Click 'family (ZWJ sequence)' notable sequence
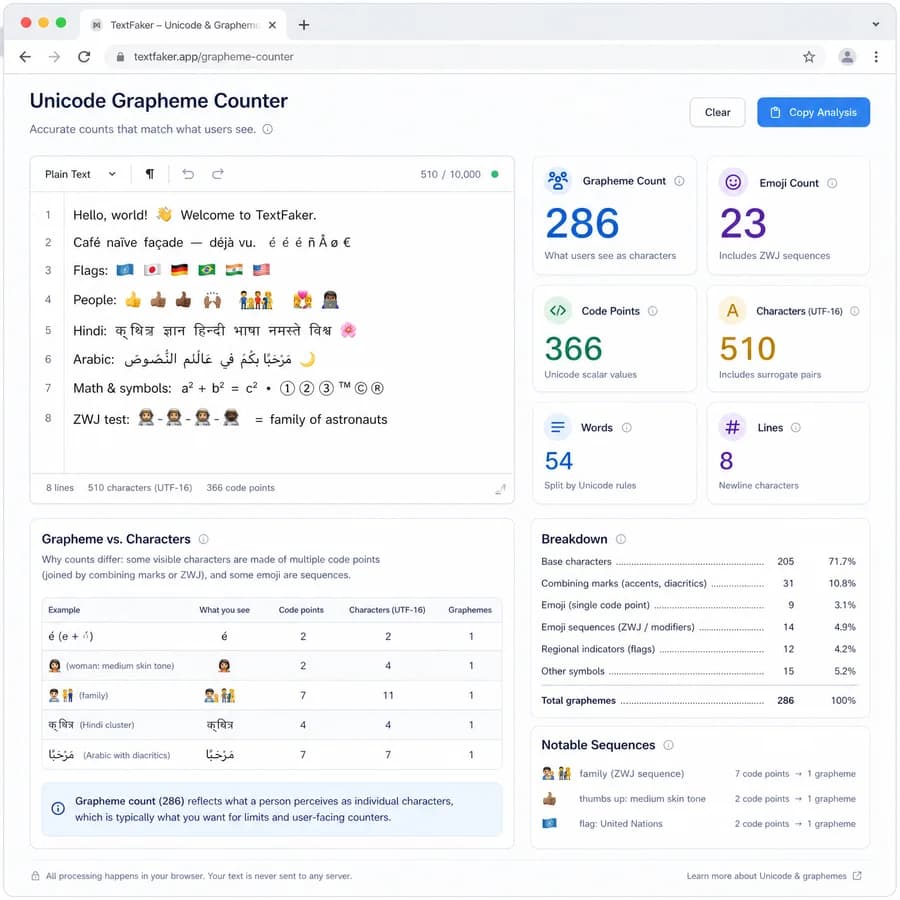This screenshot has width=900, height=900. [x=699, y=774]
